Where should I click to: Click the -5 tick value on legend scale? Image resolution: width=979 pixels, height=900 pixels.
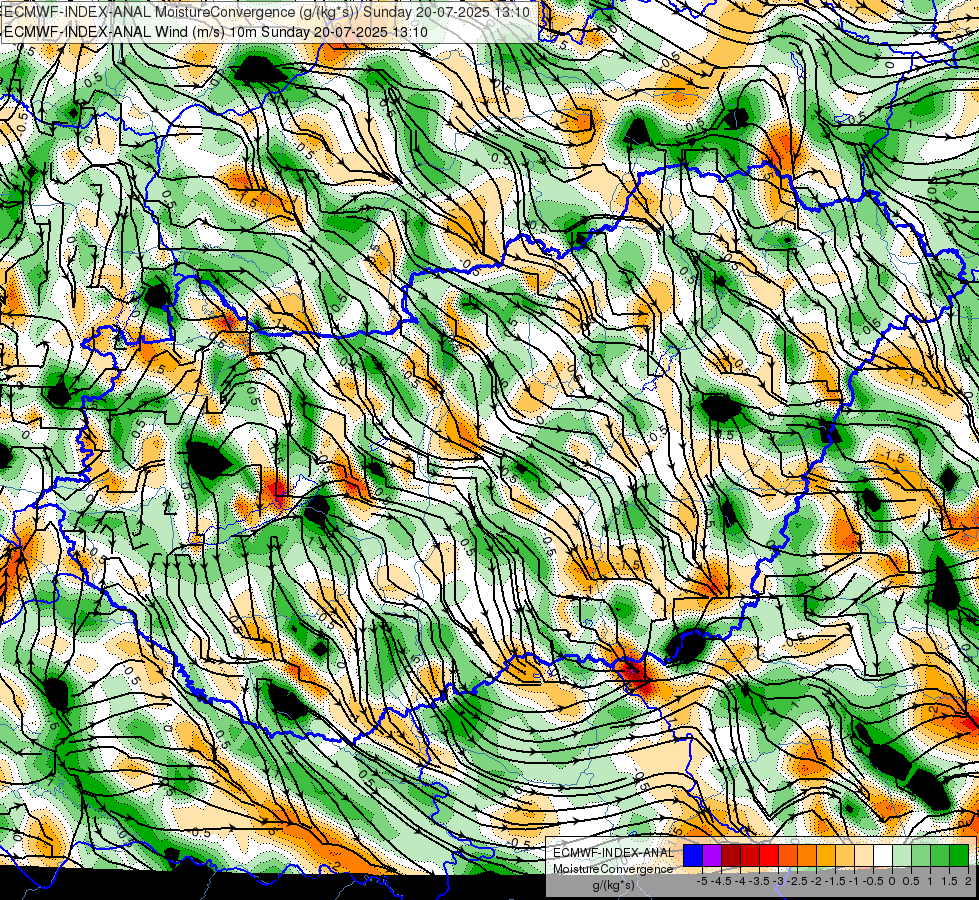click(x=702, y=881)
